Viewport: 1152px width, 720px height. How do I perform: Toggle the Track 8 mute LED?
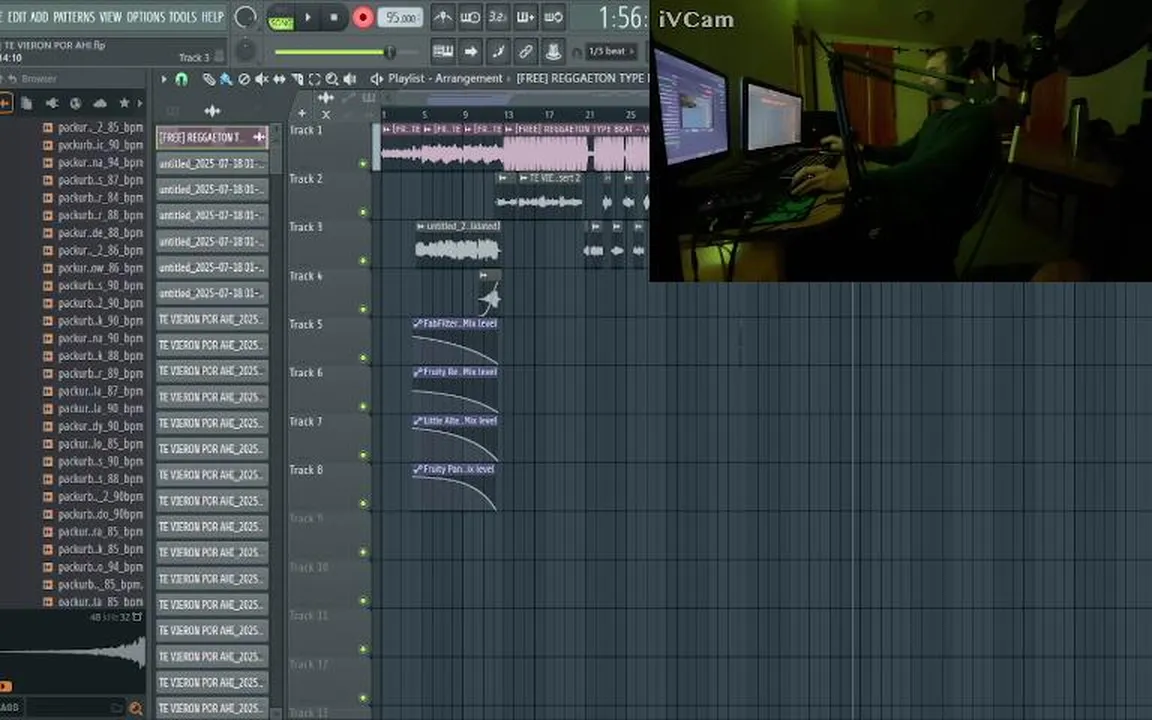(x=363, y=503)
